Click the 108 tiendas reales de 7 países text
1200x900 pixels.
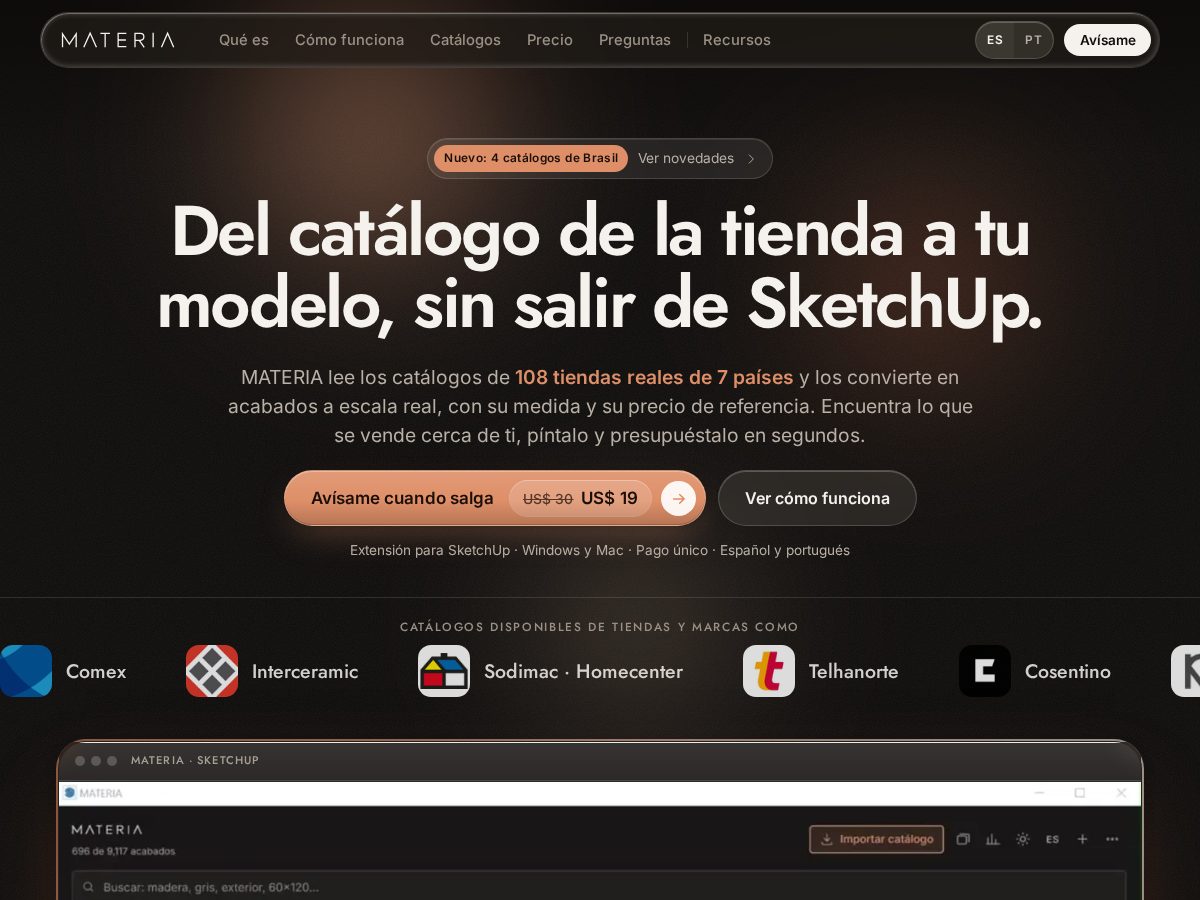654,378
